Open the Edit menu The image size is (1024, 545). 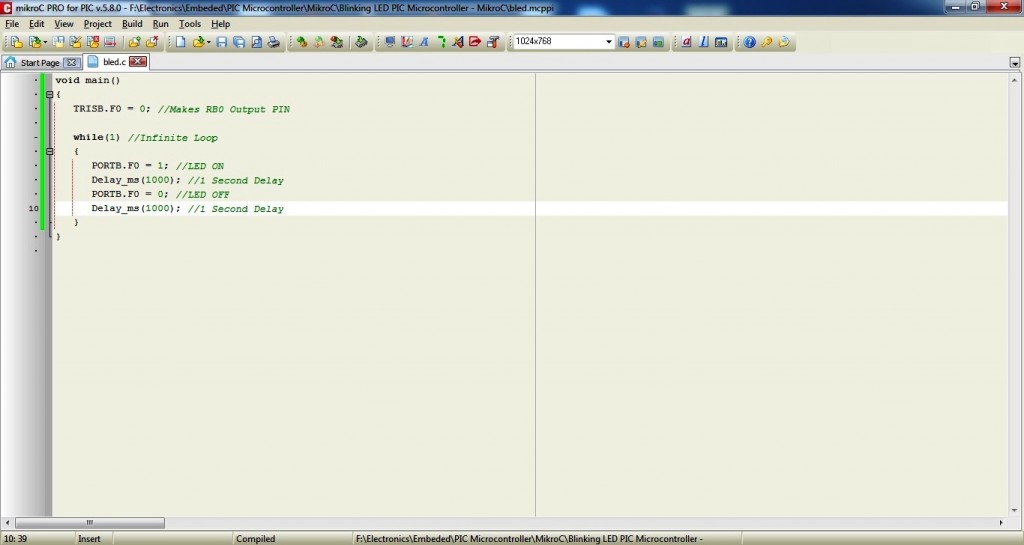click(37, 23)
